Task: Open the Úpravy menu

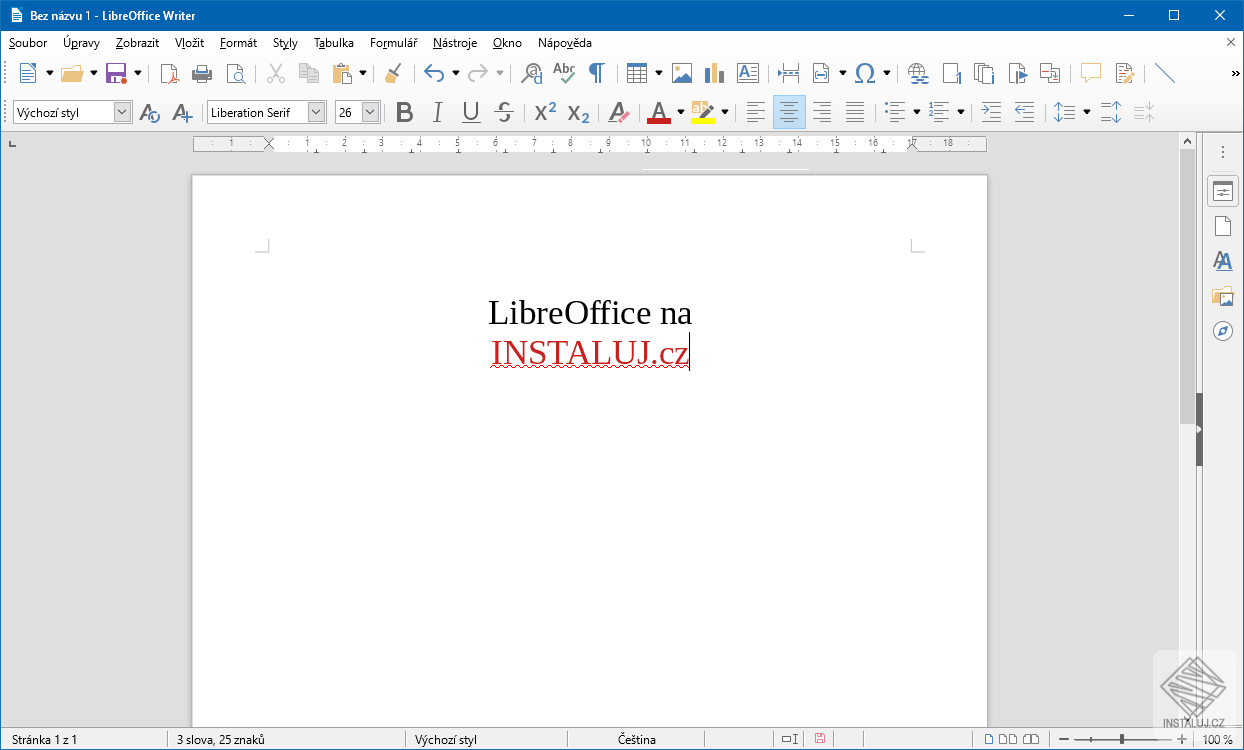Action: (81, 43)
